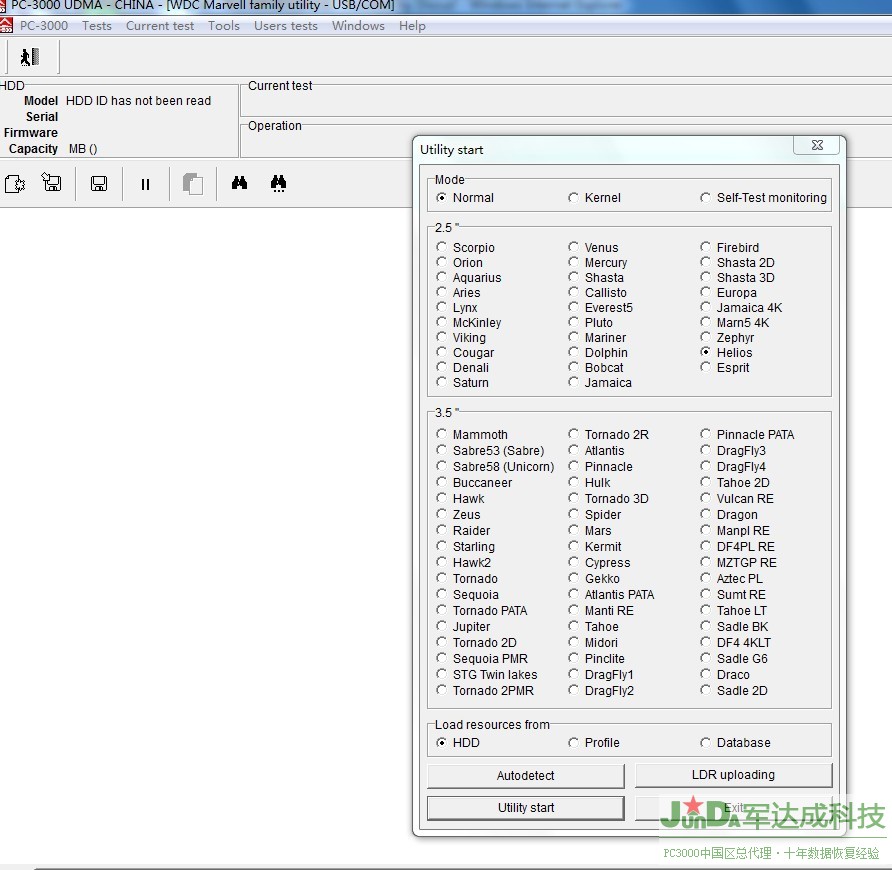Click the plain floppy disk save icon

pyautogui.click(x=99, y=184)
